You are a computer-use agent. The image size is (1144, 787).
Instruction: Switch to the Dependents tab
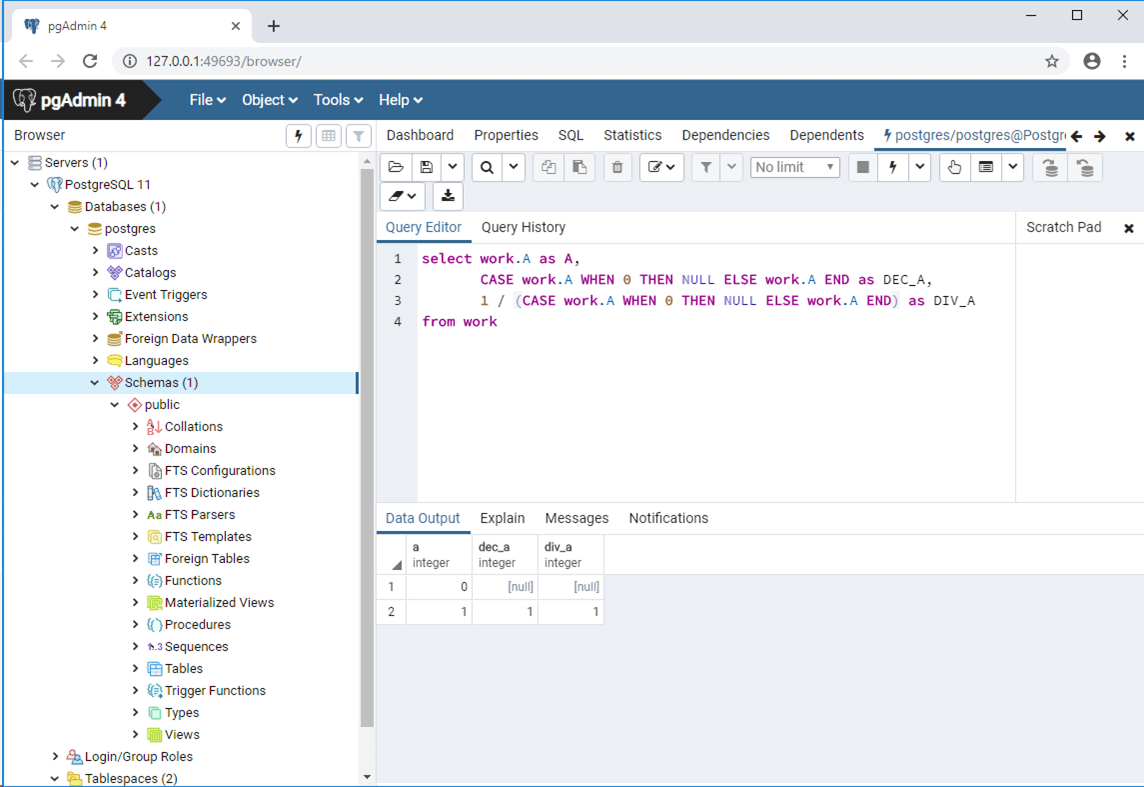point(827,135)
